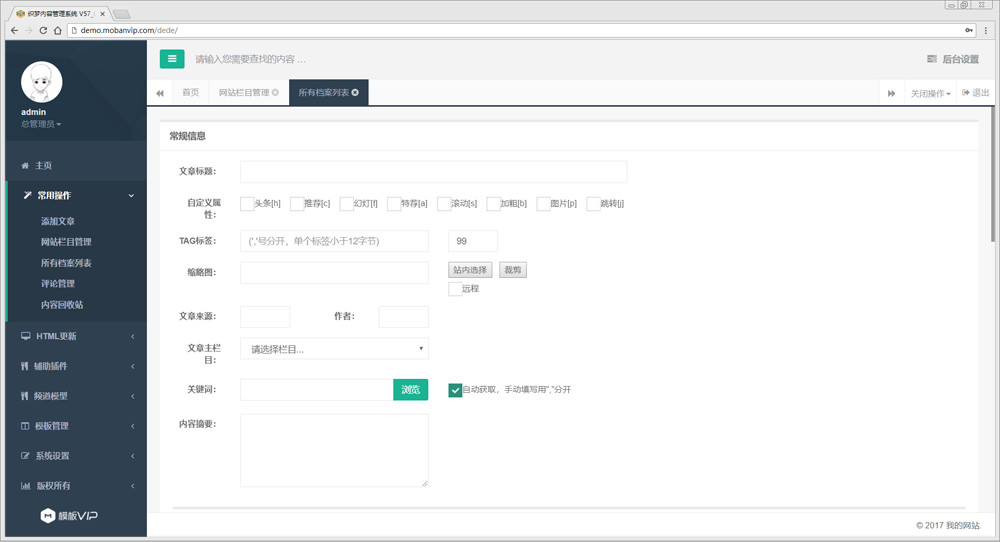Focus the TAG标签 input field

tap(334, 241)
